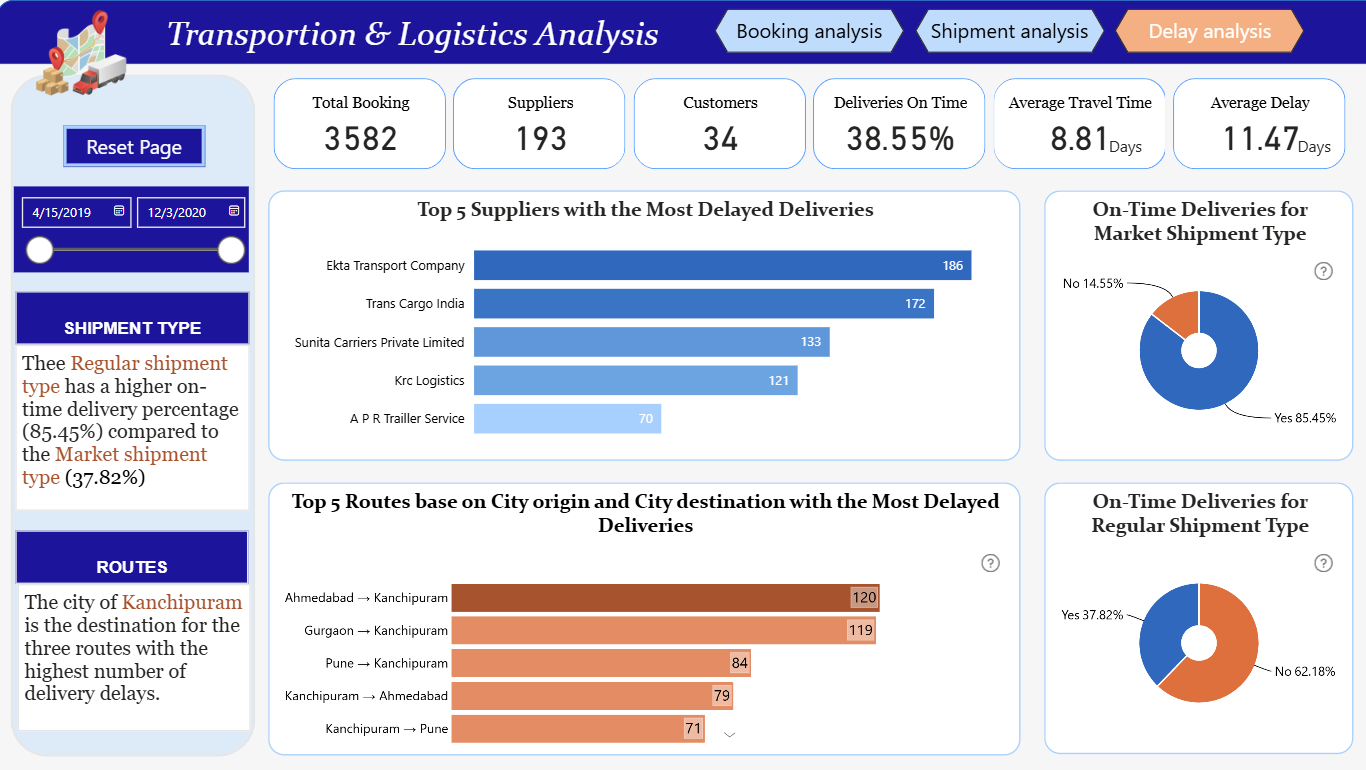Click the right handle of date slider
Viewport: 1366px width, 770px height.
point(231,250)
